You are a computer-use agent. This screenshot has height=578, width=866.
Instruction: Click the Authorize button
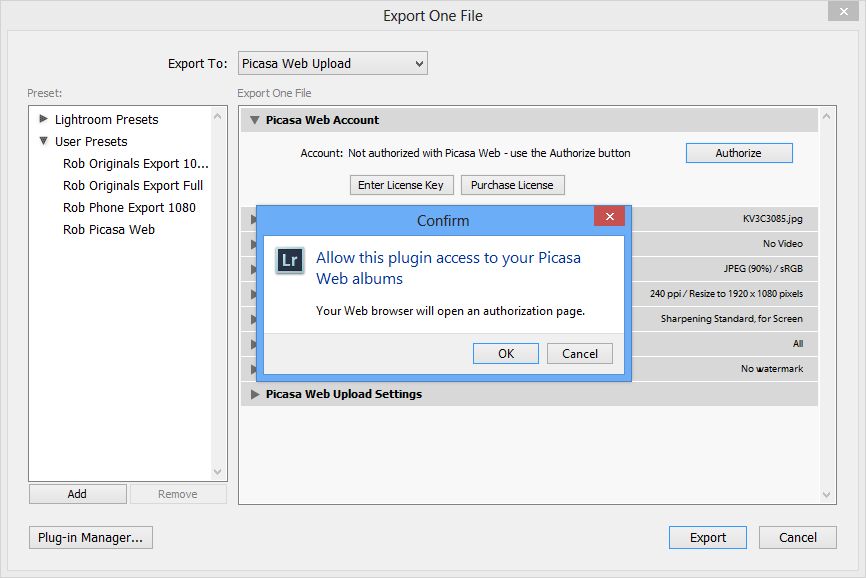738,152
